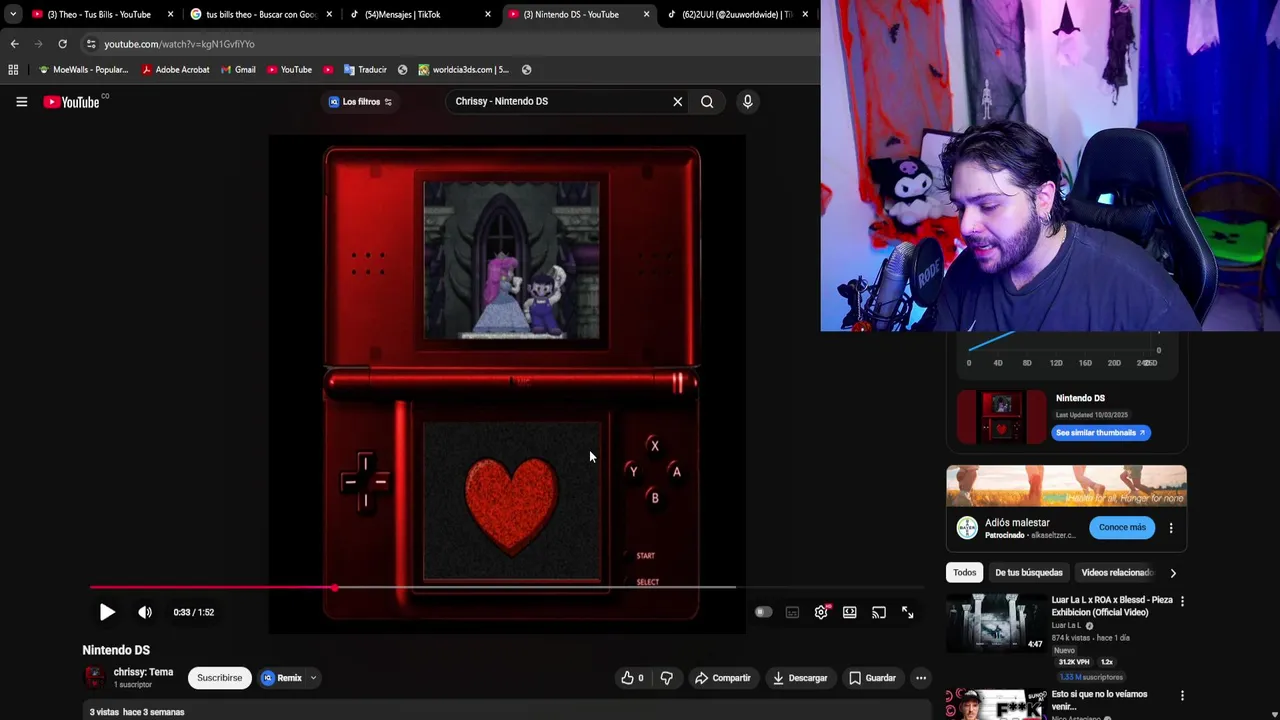Open options for Esto si que no lo veíamos
Screen dimensions: 1280x720
click(x=1182, y=695)
